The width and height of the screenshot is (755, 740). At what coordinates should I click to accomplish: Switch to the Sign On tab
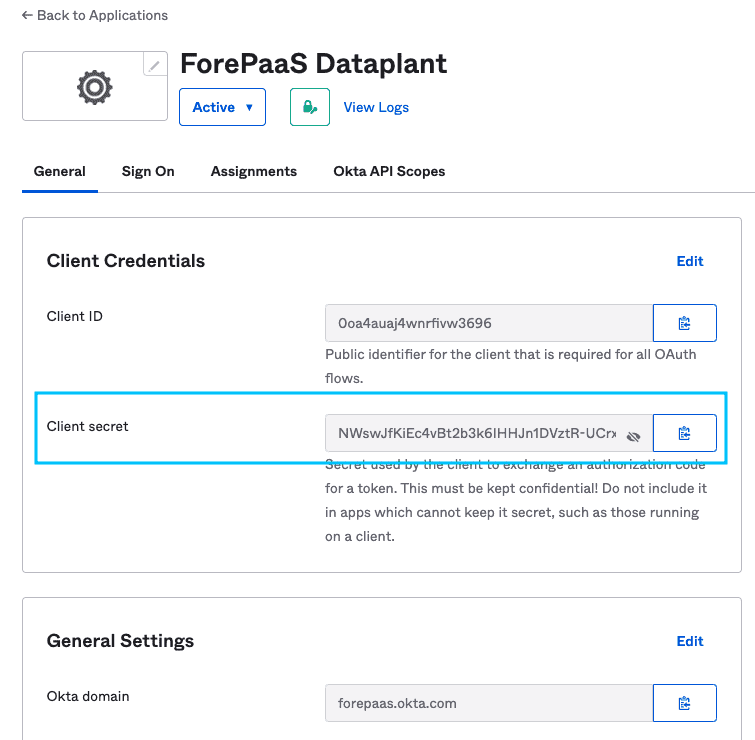148,171
